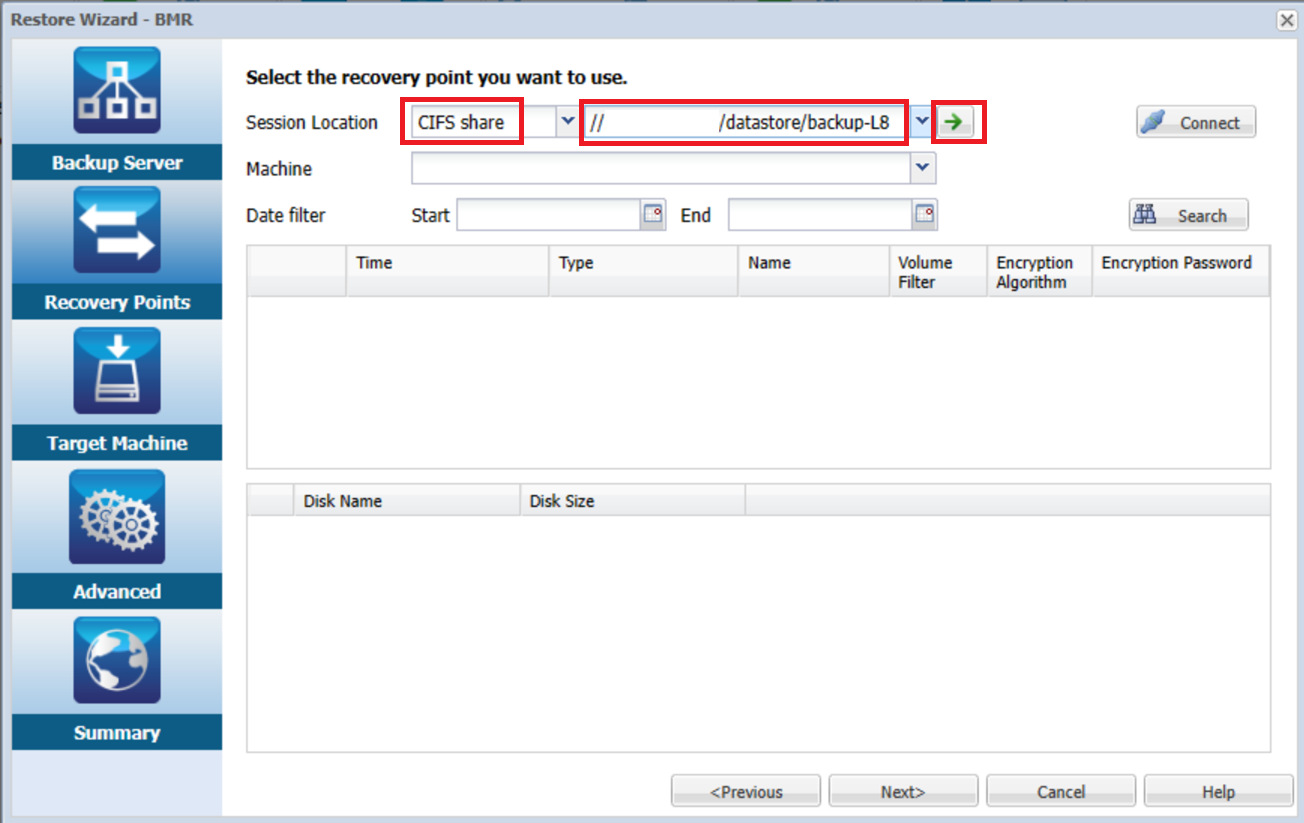Screen dimensions: 1304x823
Task: Click the Start date input field
Action: click(549, 214)
